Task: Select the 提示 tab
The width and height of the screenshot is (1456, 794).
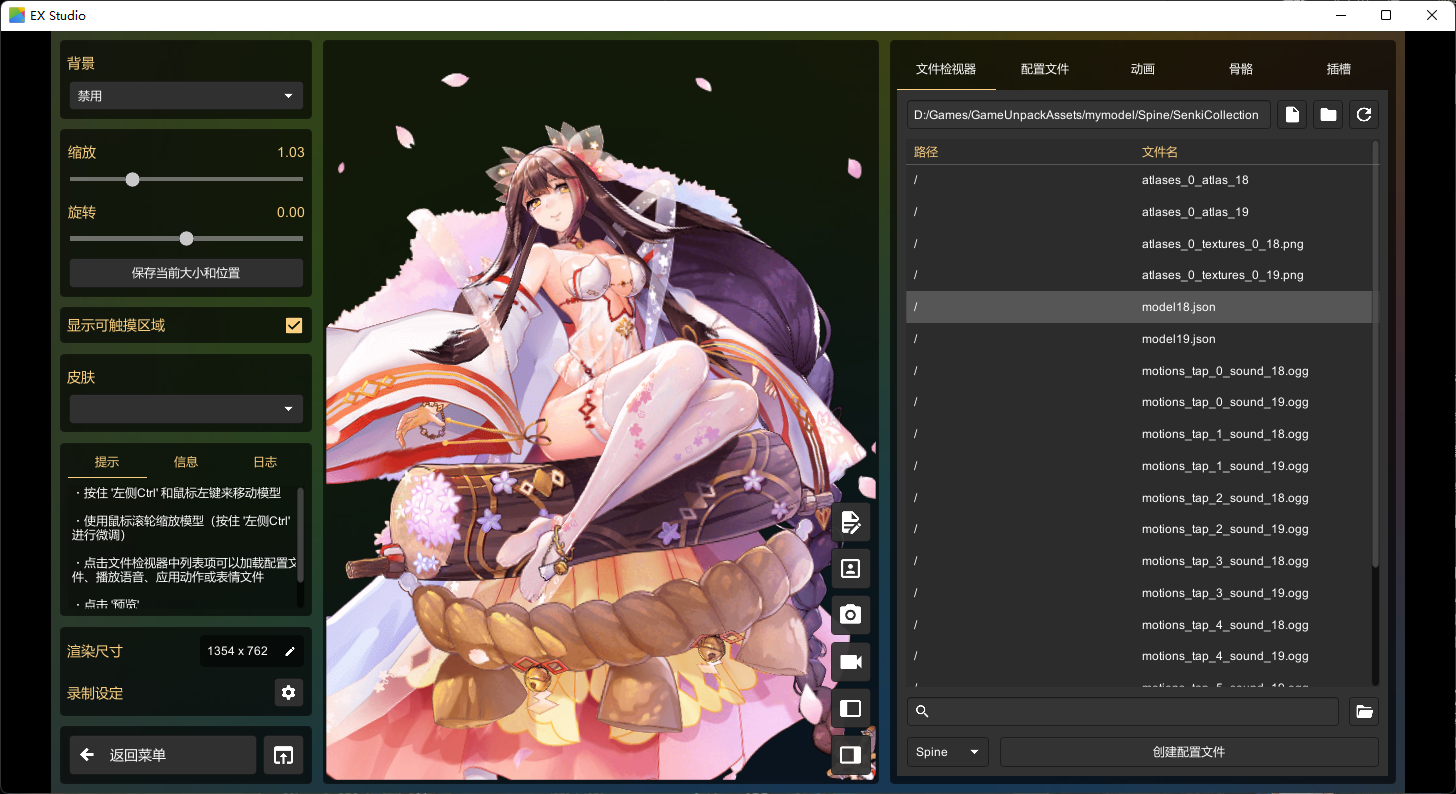Action: click(x=107, y=462)
